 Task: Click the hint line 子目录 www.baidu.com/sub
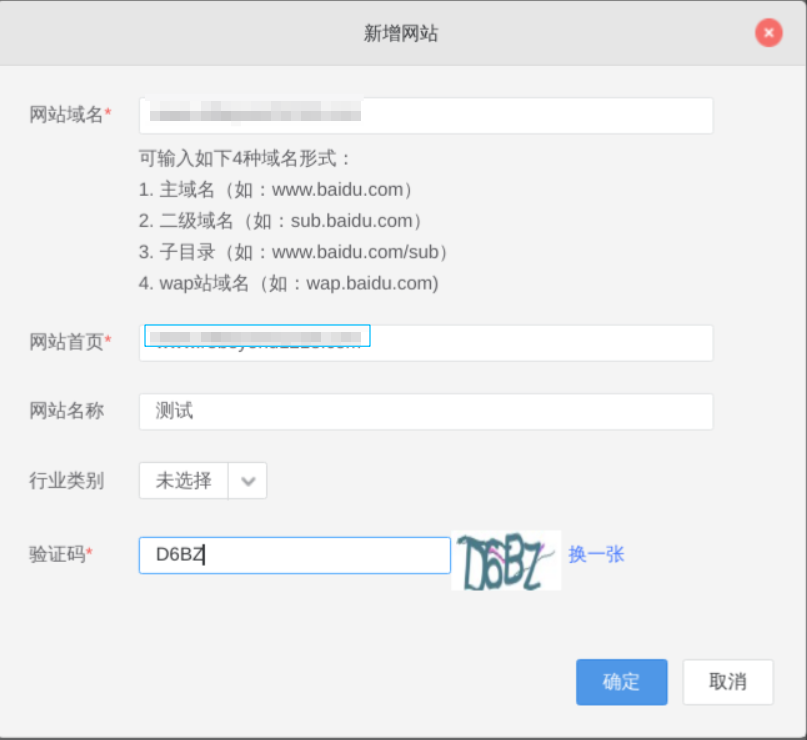click(294, 252)
